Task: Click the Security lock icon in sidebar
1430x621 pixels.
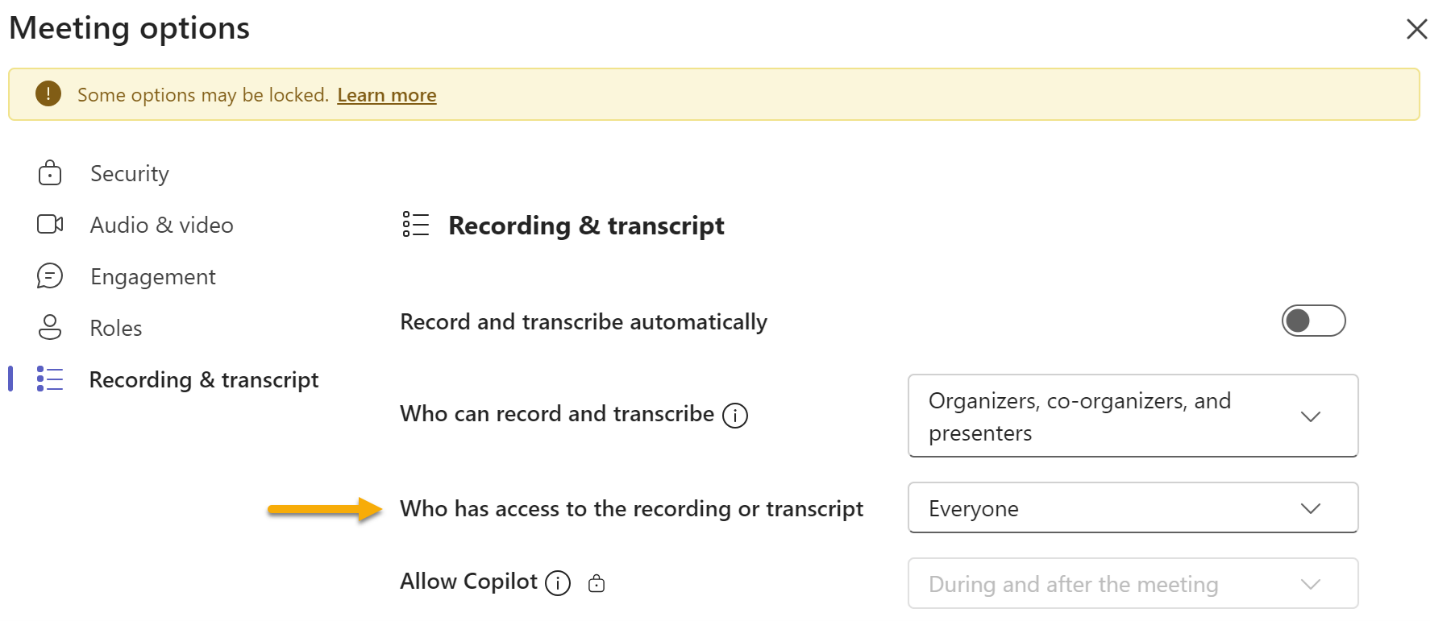Action: (x=49, y=173)
